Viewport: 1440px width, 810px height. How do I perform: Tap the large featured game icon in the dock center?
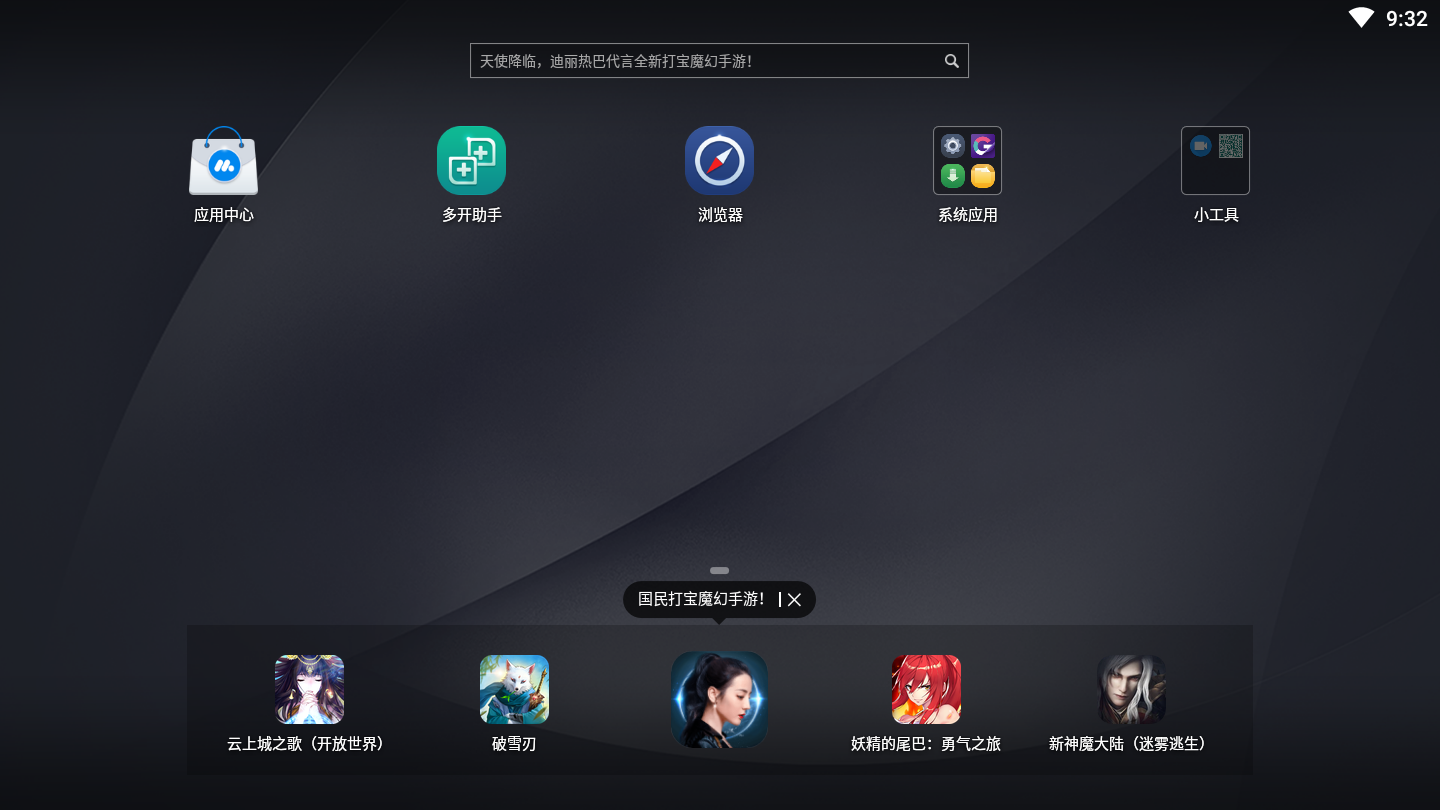[x=719, y=699]
